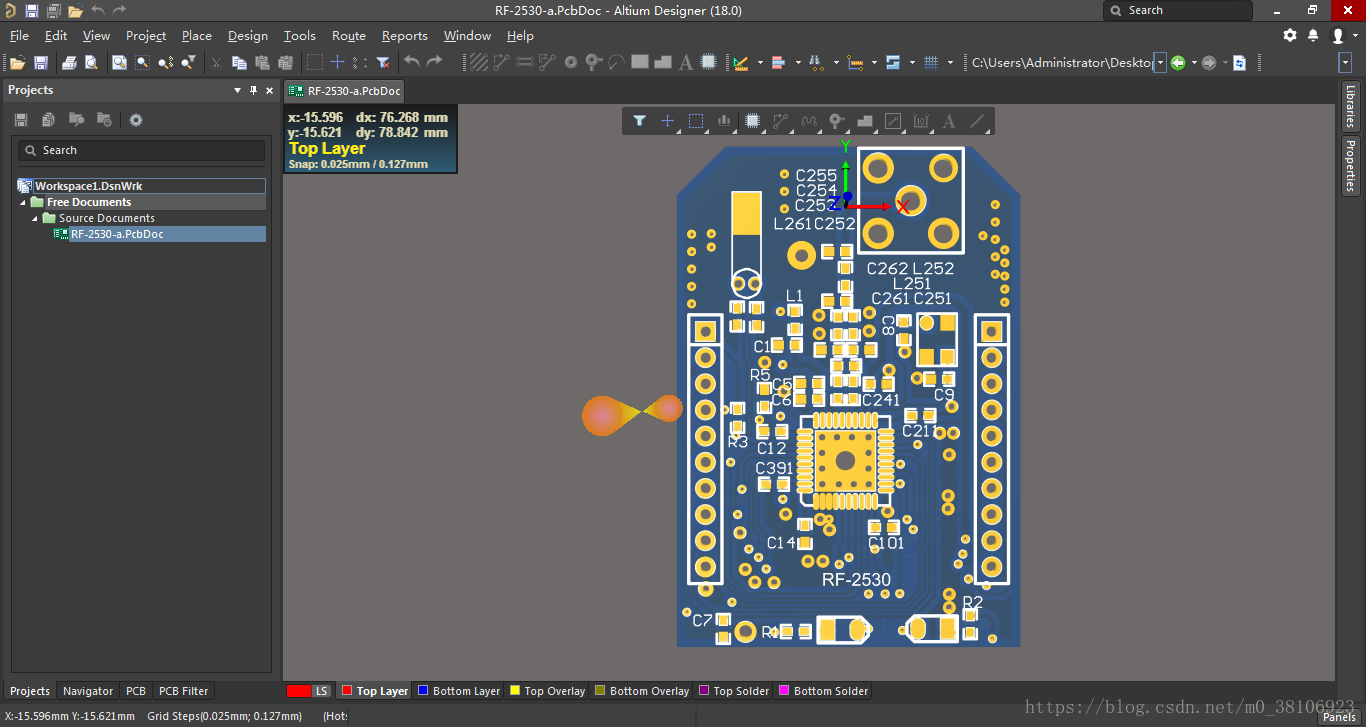Open notifications bell icon

coord(1314,35)
